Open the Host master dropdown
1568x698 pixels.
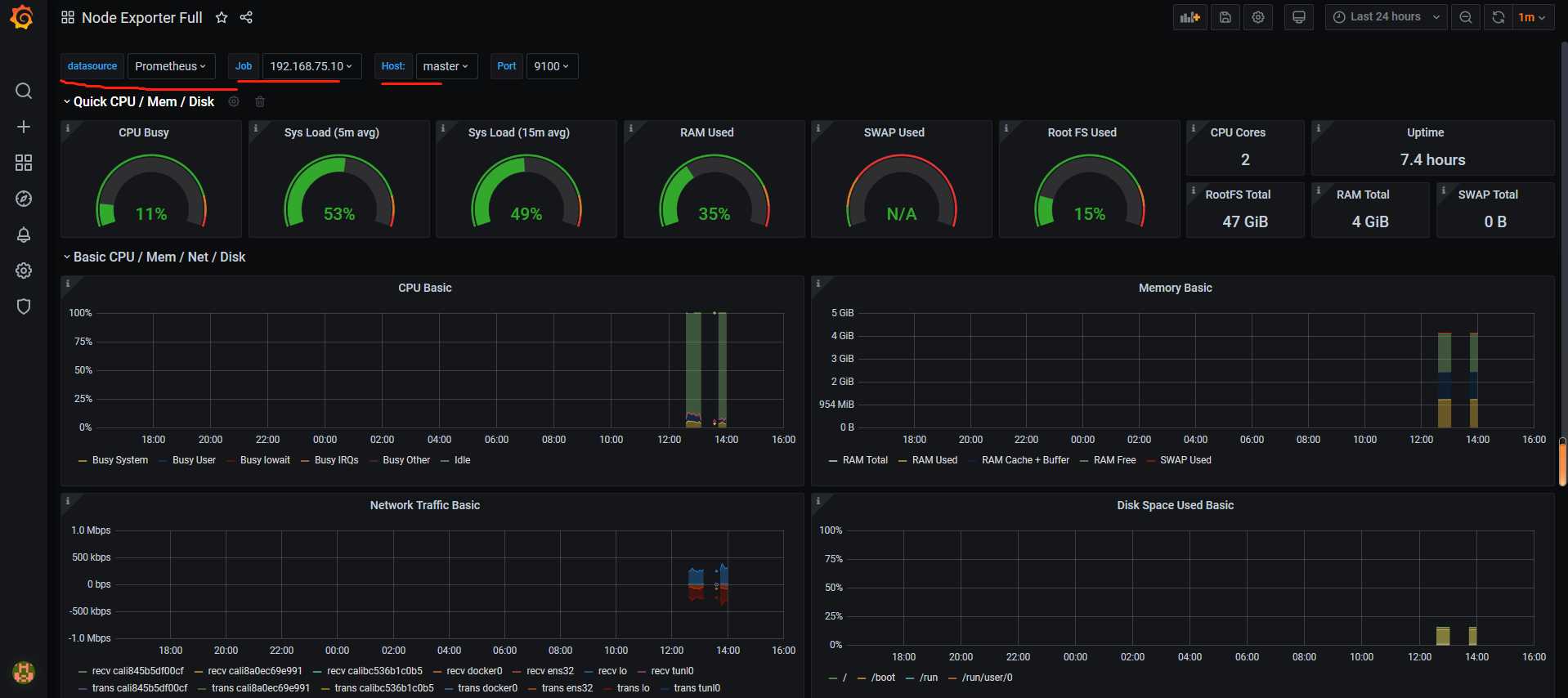coord(446,66)
